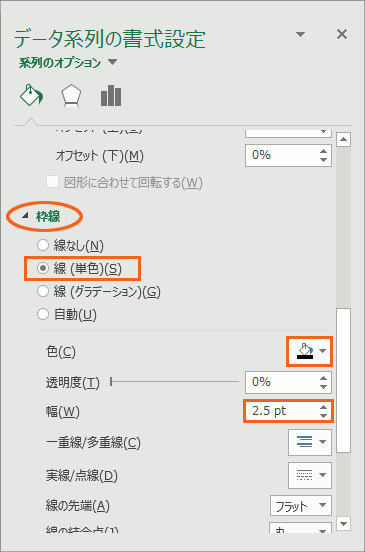Open the 線の先端 フラット dropdown

[301, 506]
